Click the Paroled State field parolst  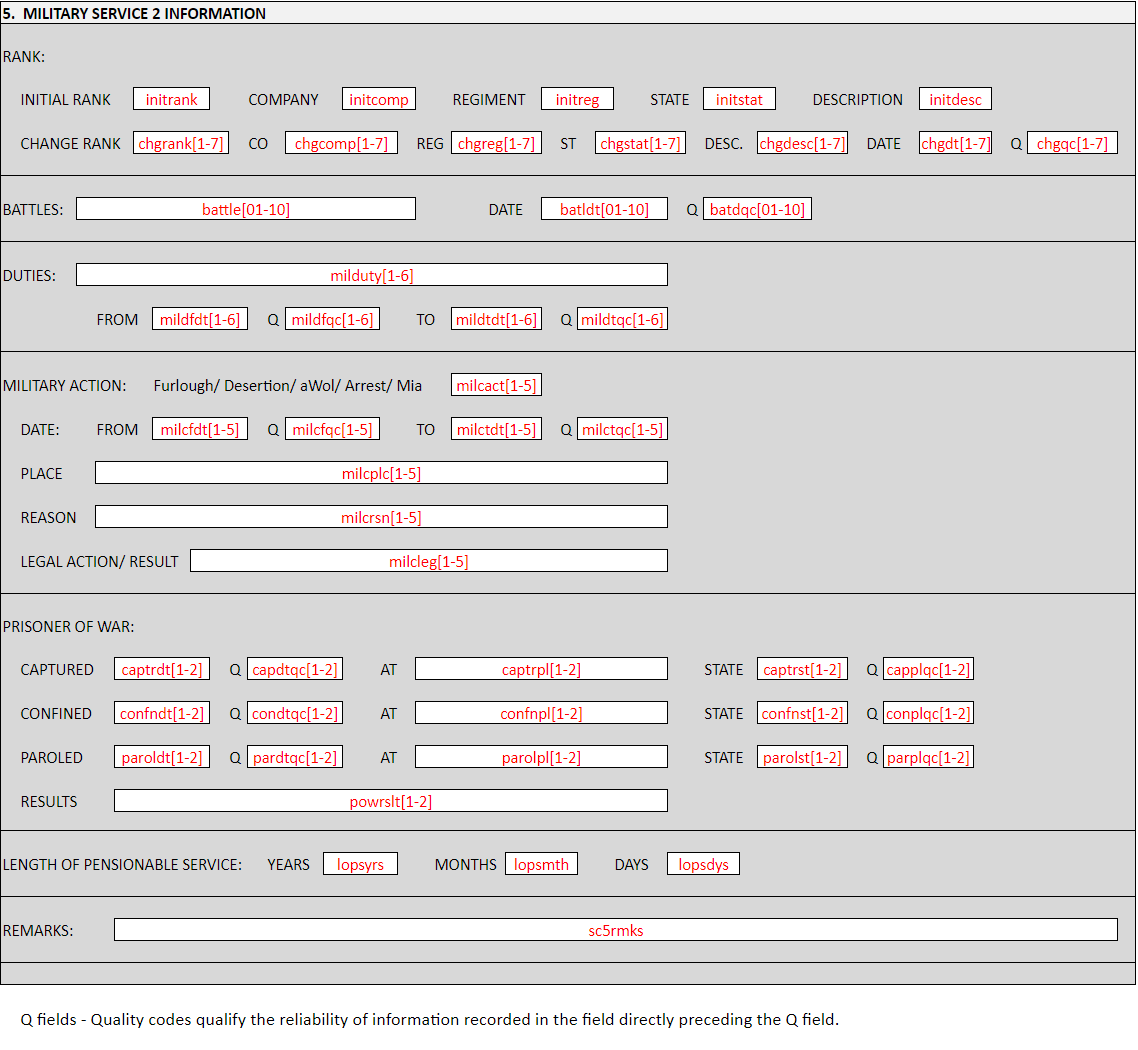(x=802, y=757)
